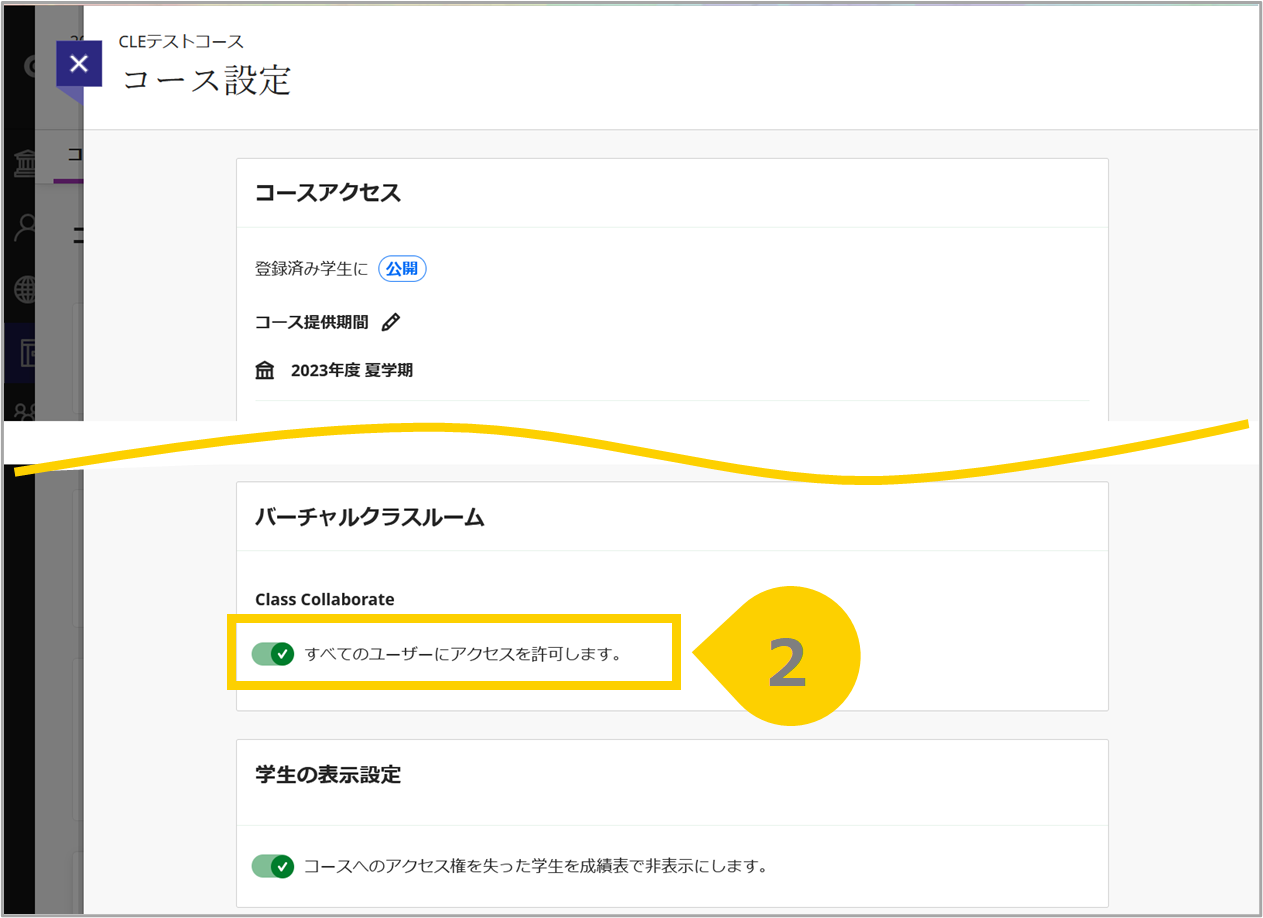Click the コースへのアクセス権を失った学生 description text
This screenshot has width=1263, height=918.
click(535, 866)
